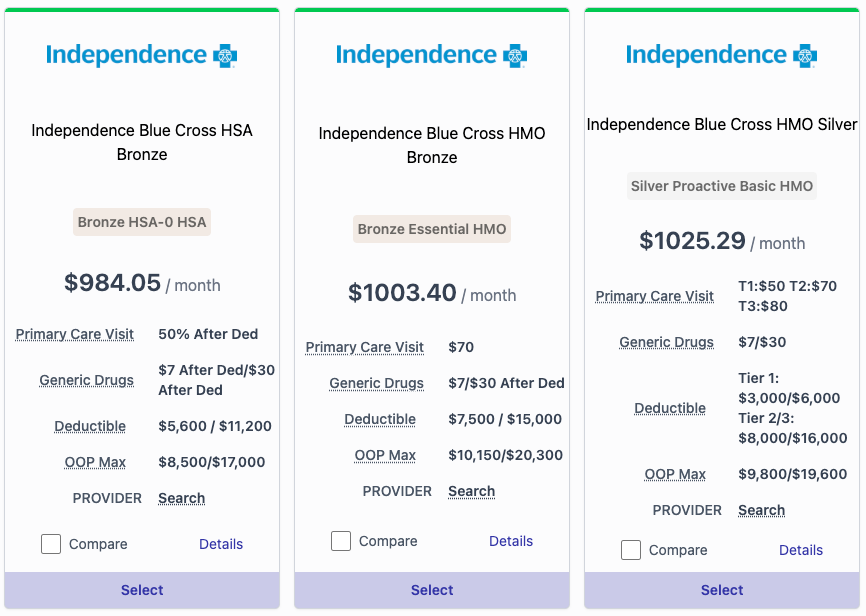Open Details for HSA Bronze plan
The image size is (866, 616).
point(221,544)
